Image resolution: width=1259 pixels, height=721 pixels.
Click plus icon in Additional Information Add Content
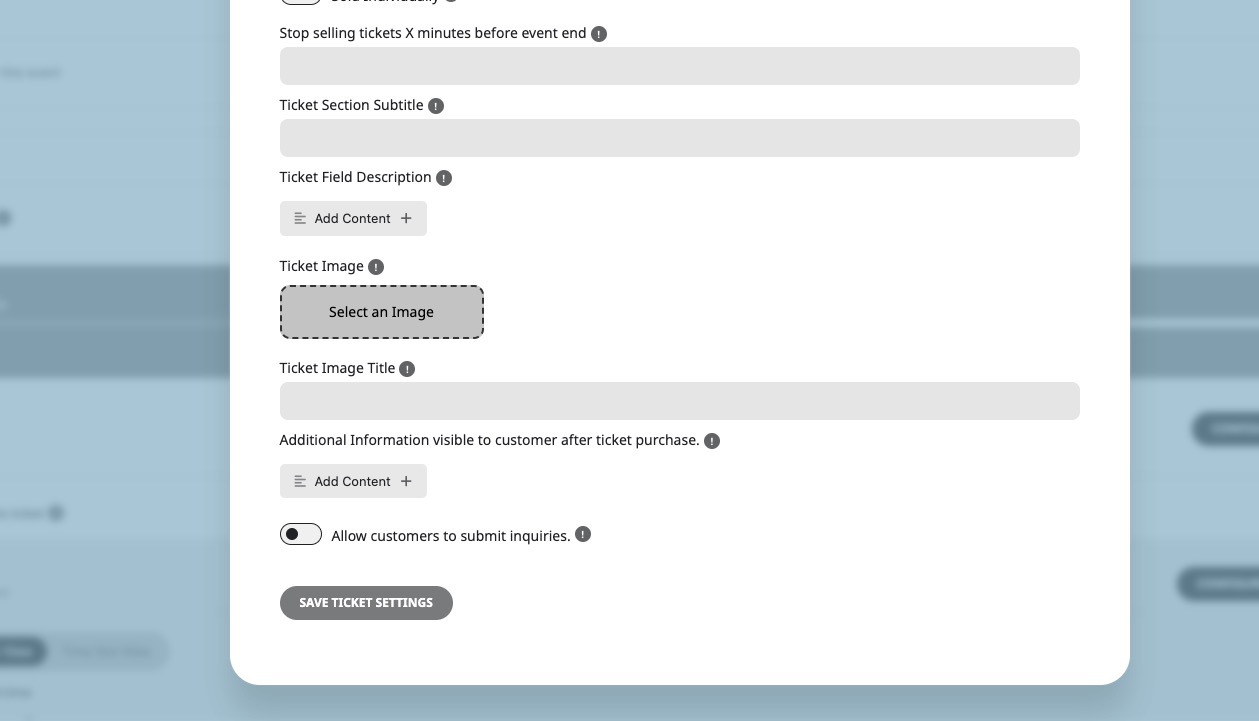(406, 481)
